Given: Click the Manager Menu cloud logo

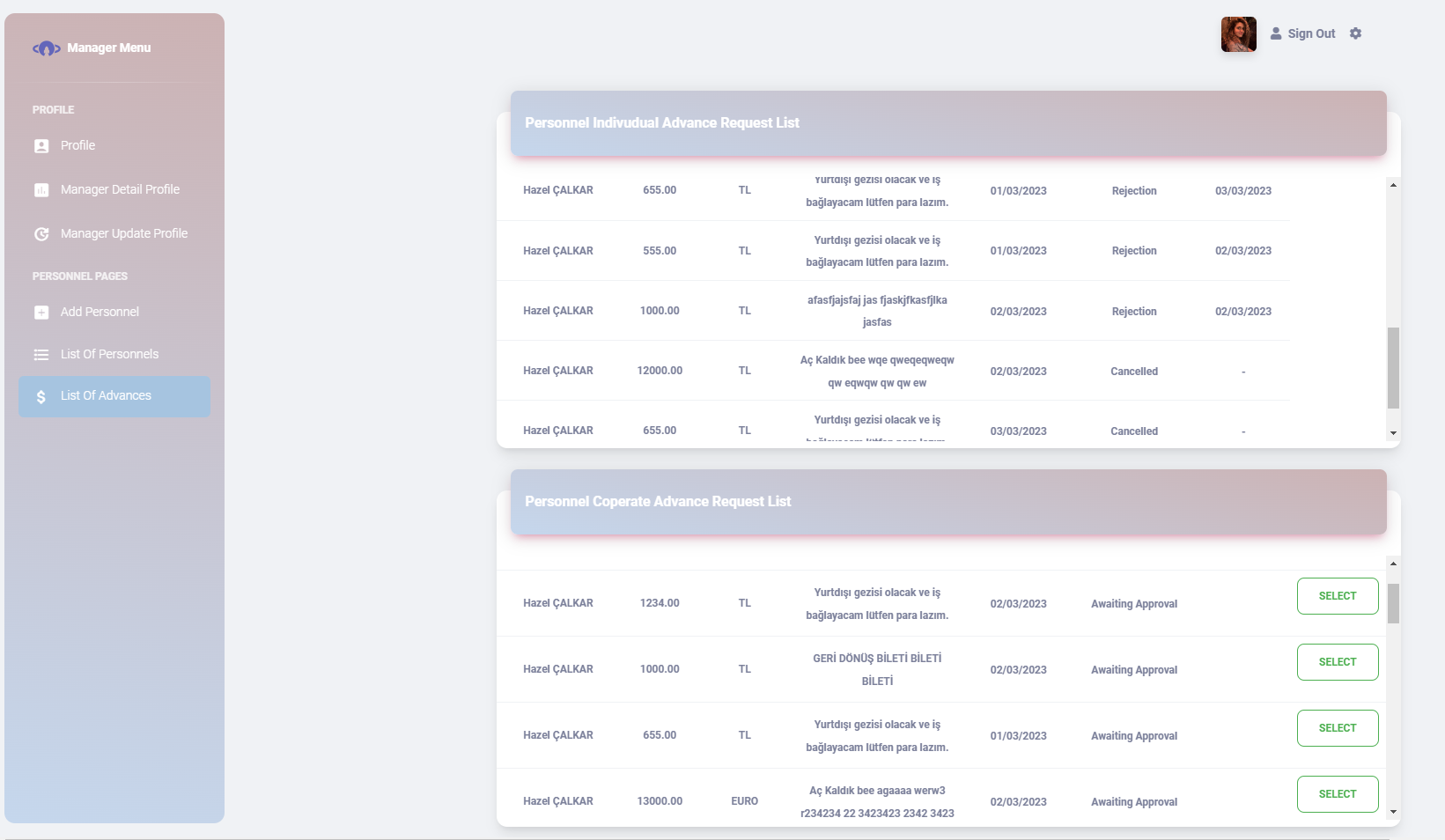Looking at the screenshot, I should click(x=47, y=48).
